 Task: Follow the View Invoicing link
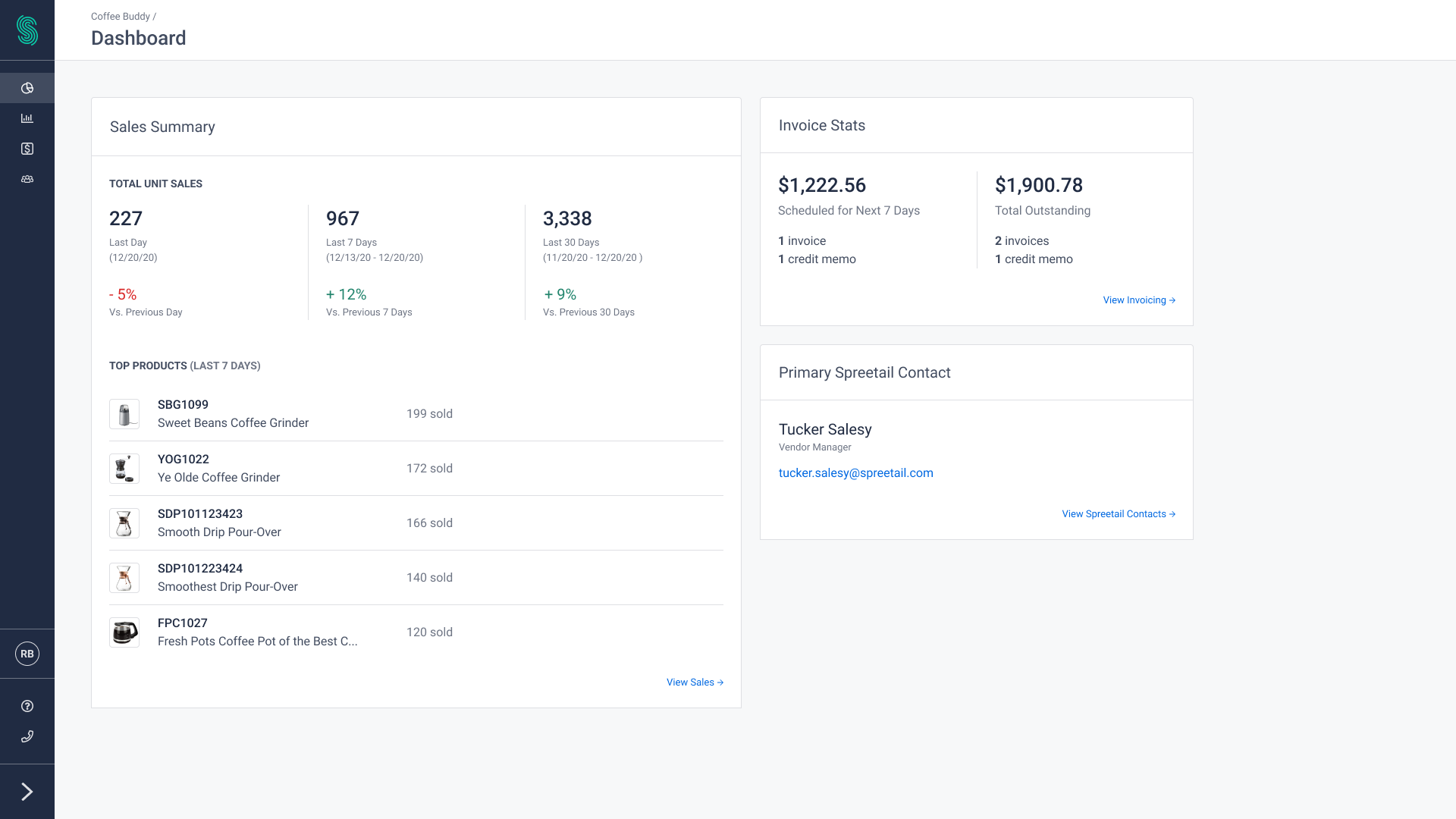point(1138,300)
